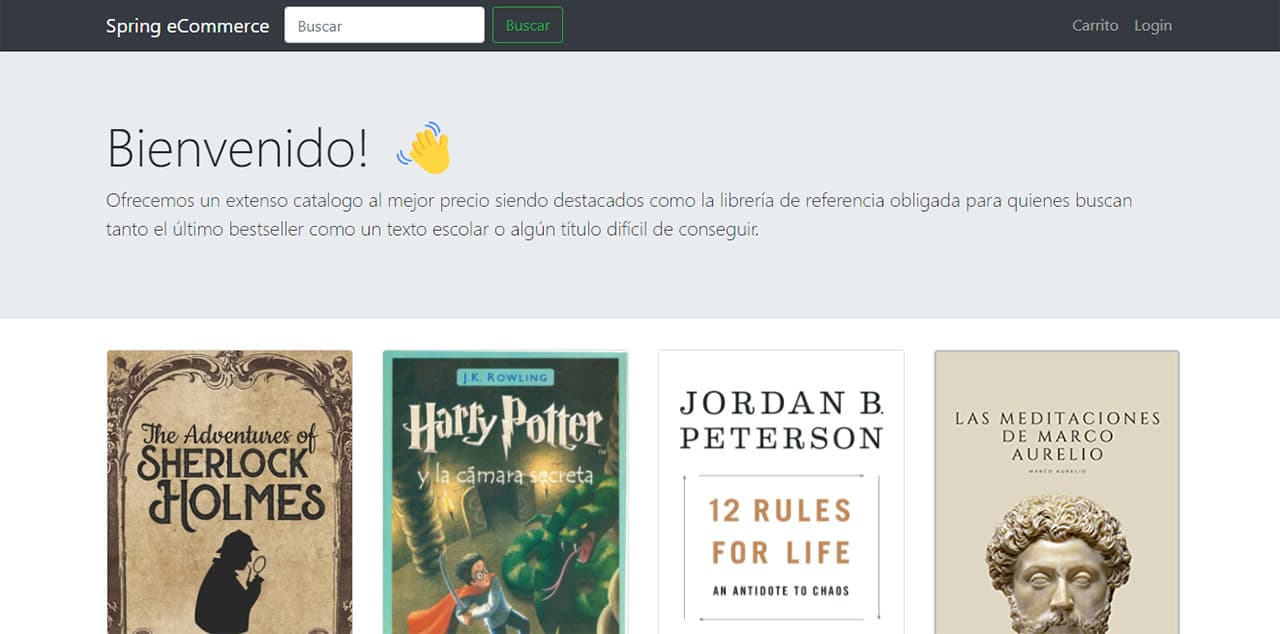The image size is (1280, 634).
Task: Click the Bienvenido! heading text
Action: [x=237, y=148]
